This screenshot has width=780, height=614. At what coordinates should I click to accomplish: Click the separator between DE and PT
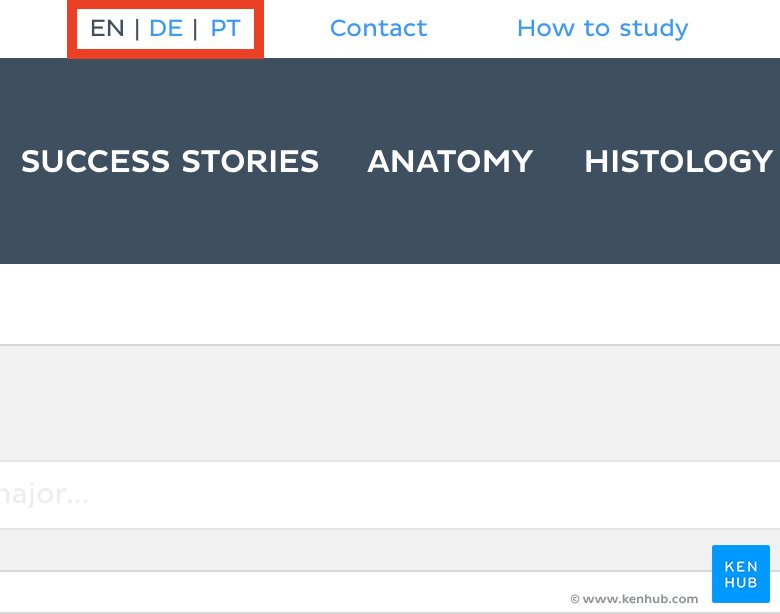click(x=196, y=28)
